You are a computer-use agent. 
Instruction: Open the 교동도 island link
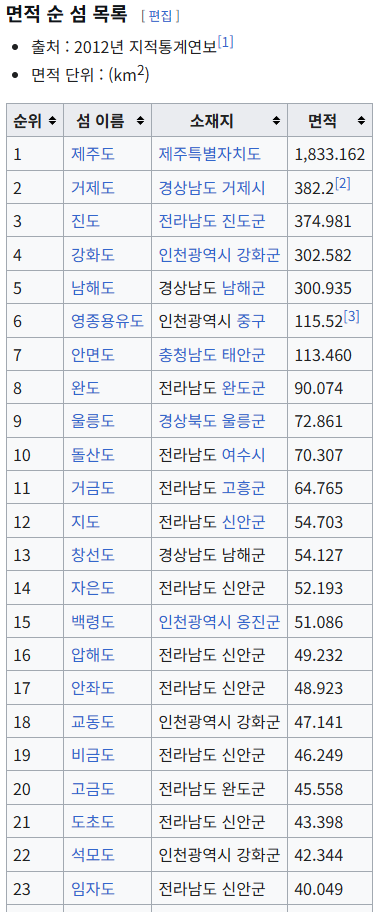pyautogui.click(x=93, y=722)
